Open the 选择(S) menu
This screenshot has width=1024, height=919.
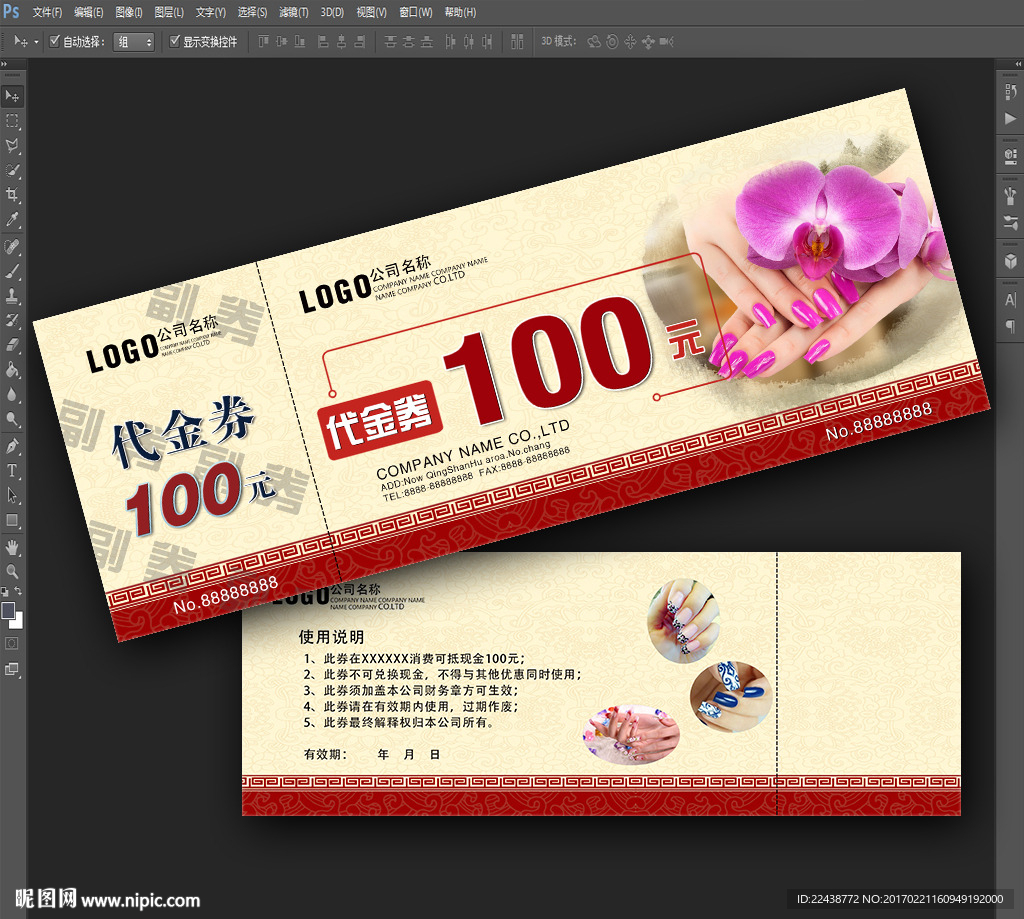[x=252, y=12]
